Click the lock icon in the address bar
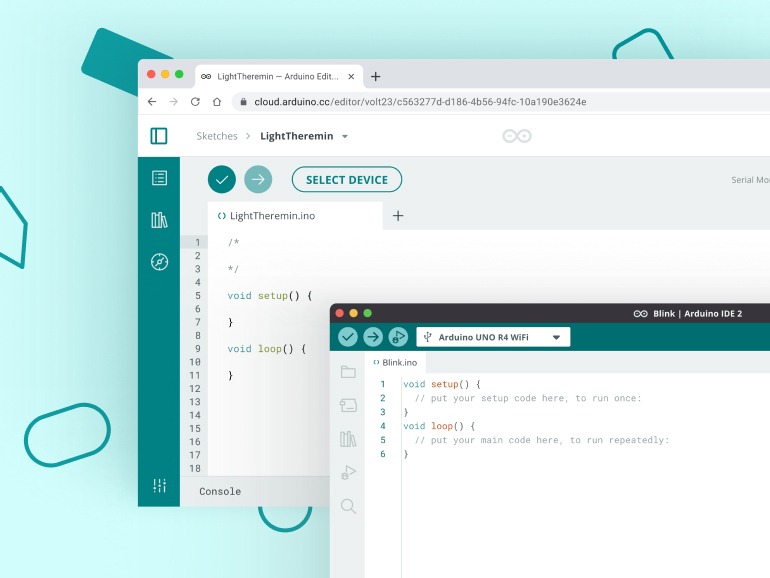 click(243, 102)
